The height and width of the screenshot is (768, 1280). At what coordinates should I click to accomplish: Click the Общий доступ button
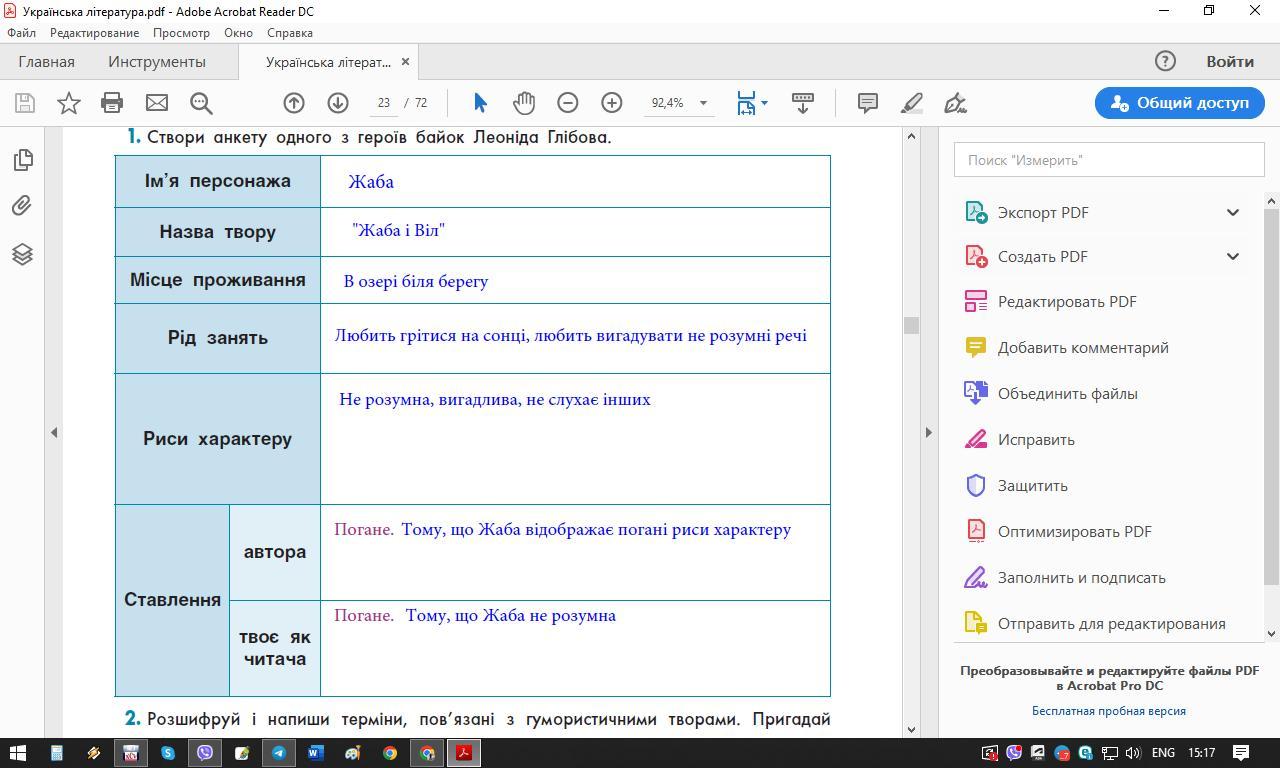1179,103
